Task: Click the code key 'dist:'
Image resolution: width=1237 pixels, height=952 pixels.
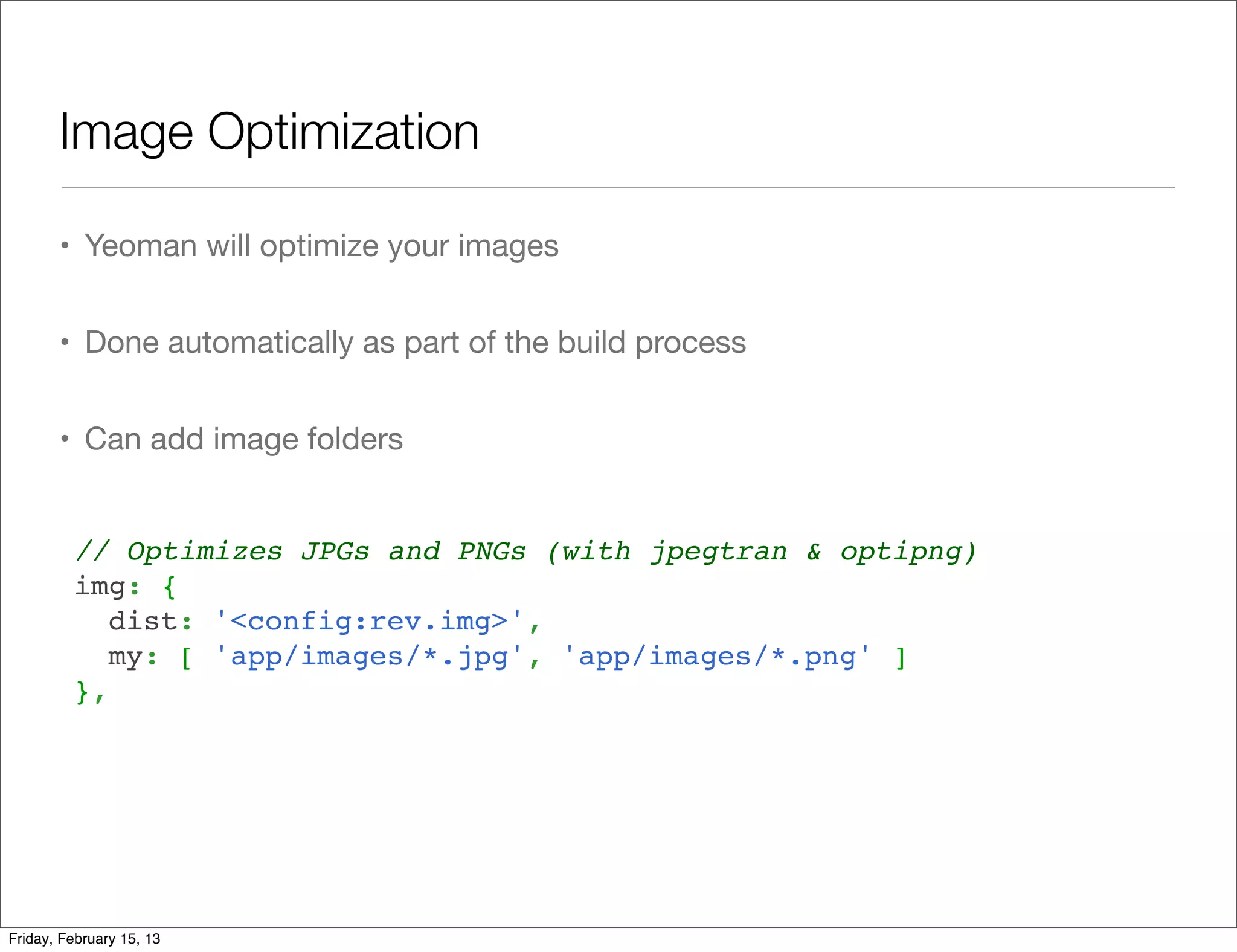Action: (x=150, y=622)
